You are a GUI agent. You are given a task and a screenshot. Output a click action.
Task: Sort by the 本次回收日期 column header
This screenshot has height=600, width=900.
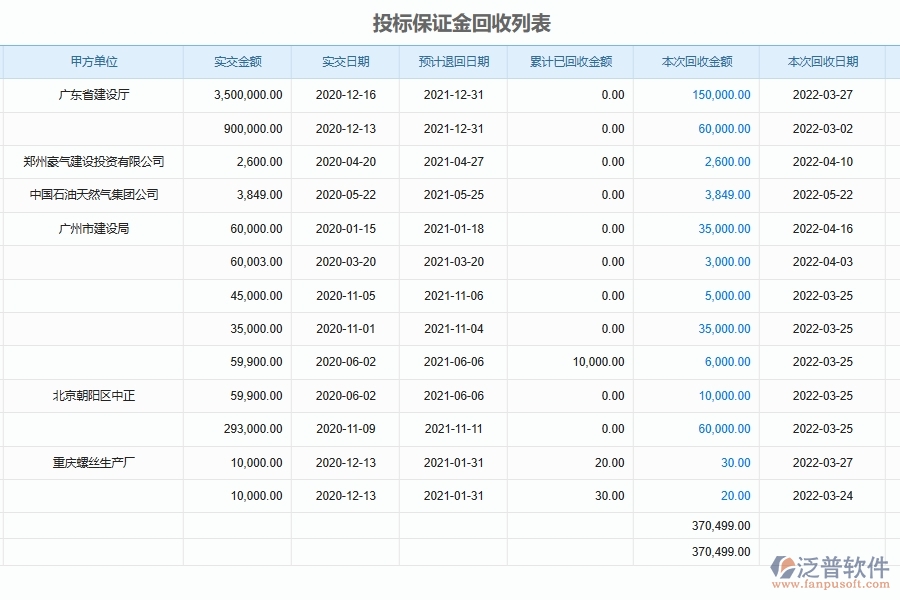click(820, 61)
